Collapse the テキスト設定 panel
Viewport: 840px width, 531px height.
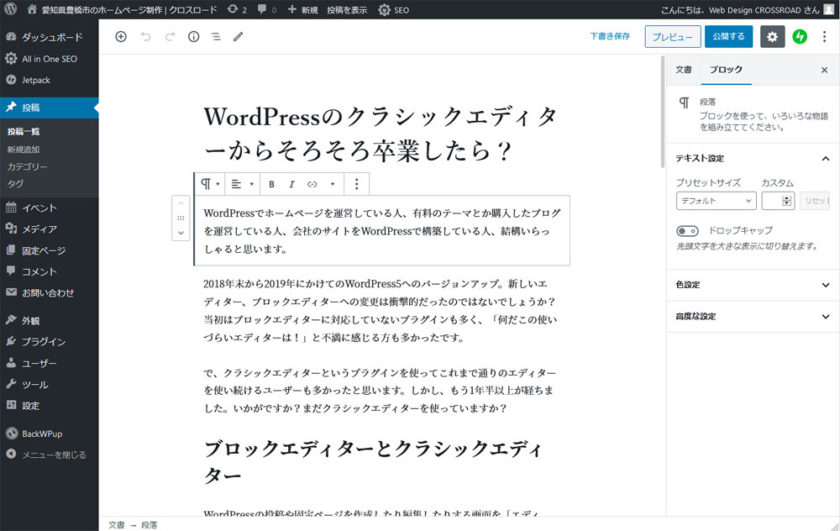point(753,158)
